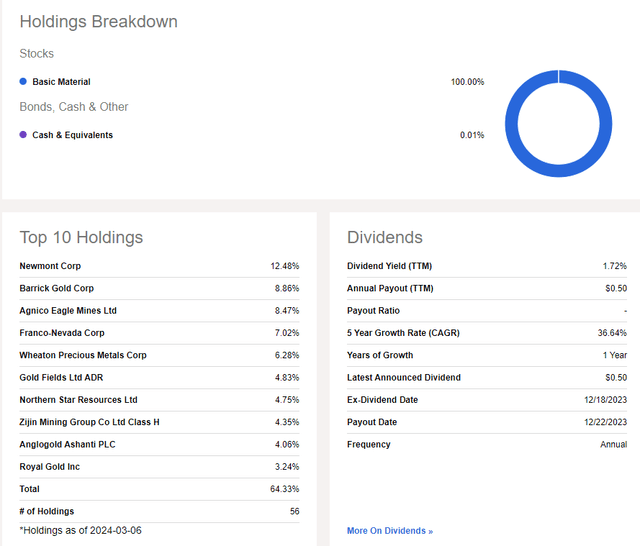Open the More On Dividends link
The width and height of the screenshot is (640, 546).
click(389, 531)
